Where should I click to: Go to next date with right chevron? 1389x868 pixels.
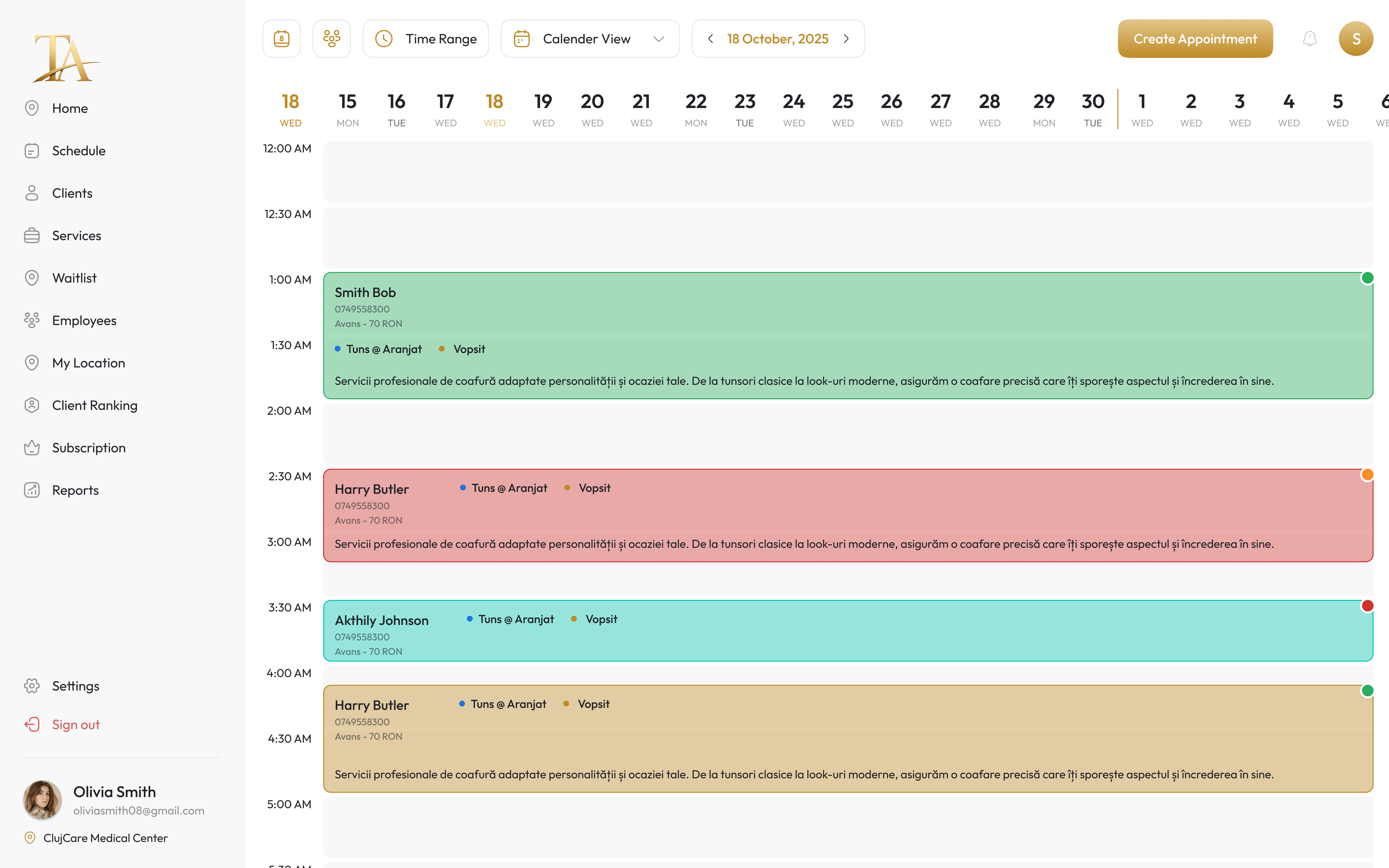tap(846, 39)
